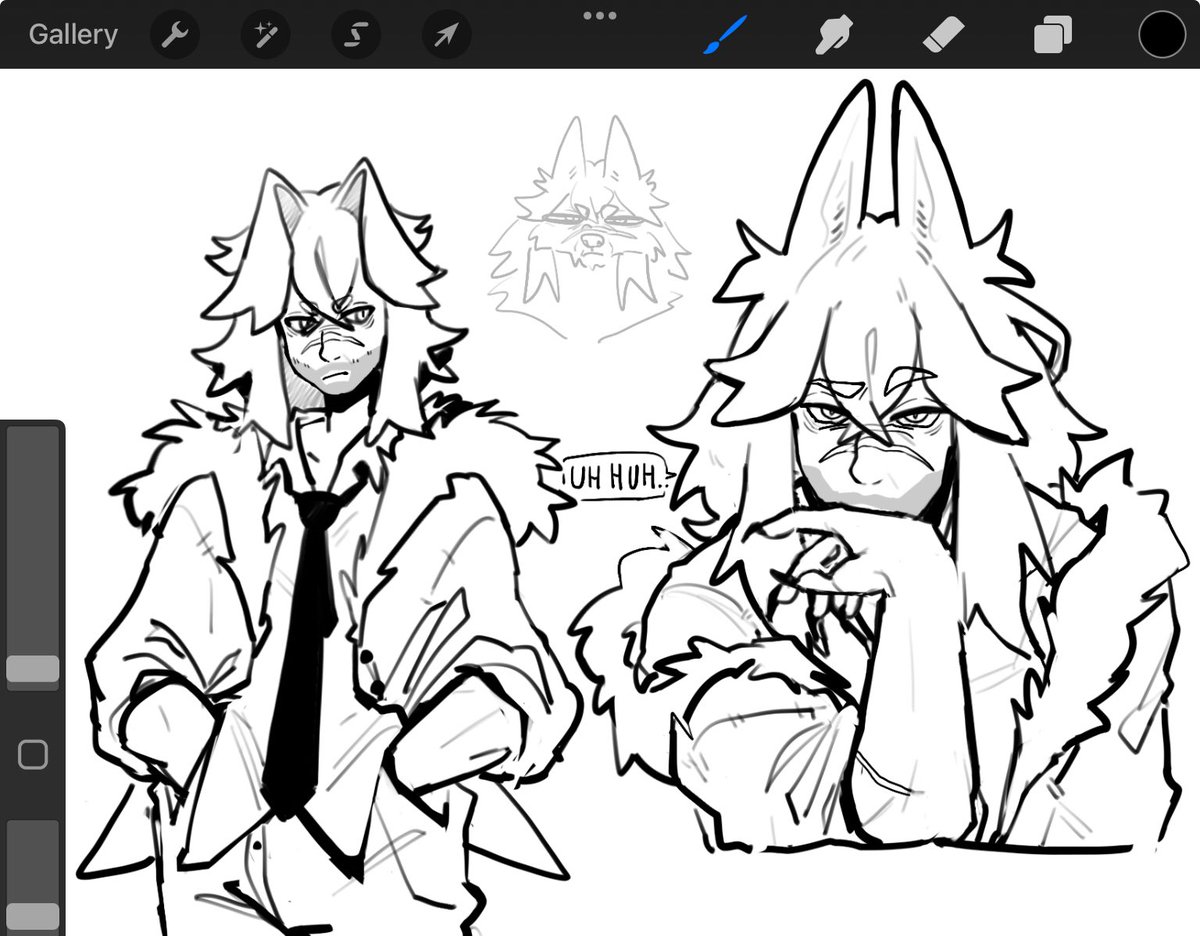1200x936 pixels.
Task: Tap the Smudge tool to open its brush options
Action: pyautogui.click(x=833, y=33)
